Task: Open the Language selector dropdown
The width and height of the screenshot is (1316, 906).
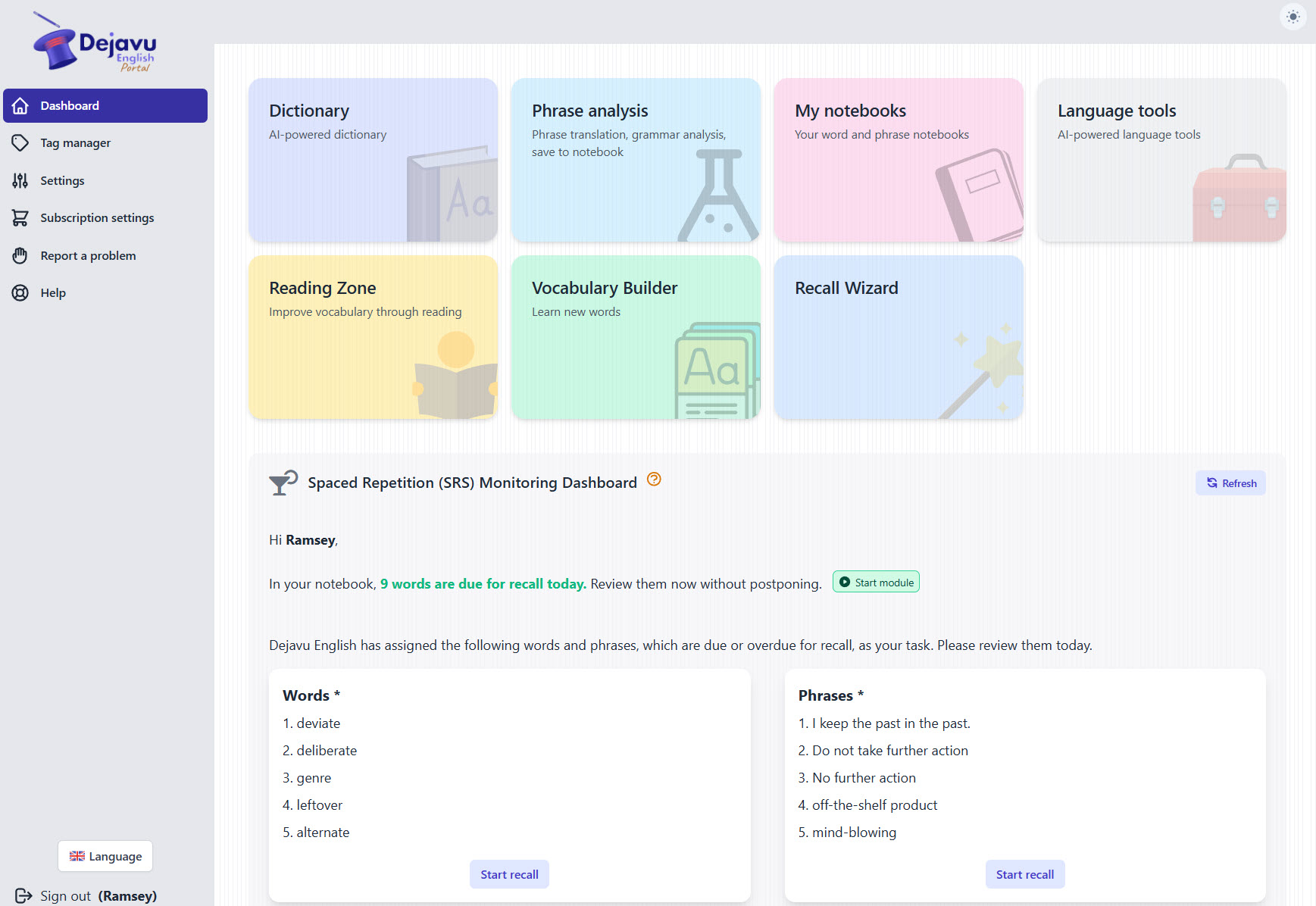Action: pyautogui.click(x=105, y=856)
